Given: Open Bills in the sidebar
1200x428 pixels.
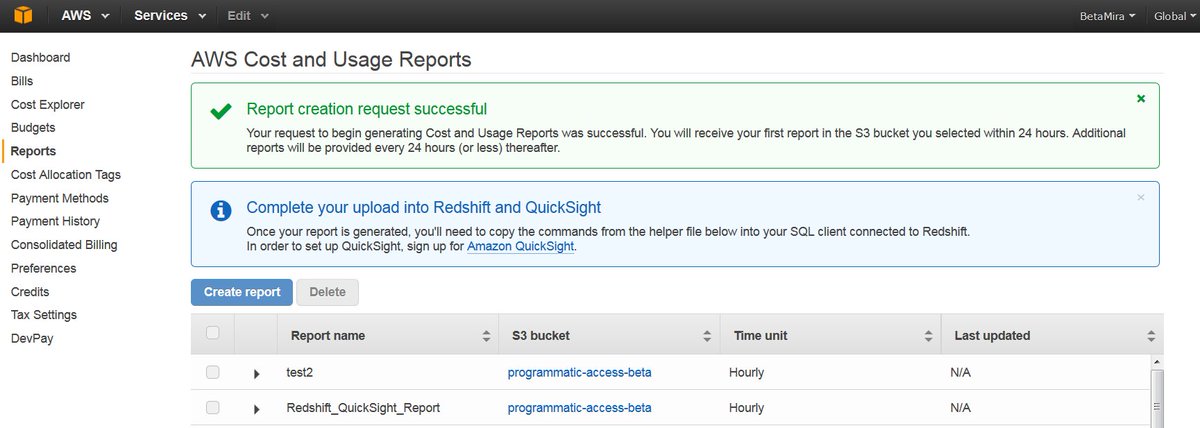Looking at the screenshot, I should point(22,81).
